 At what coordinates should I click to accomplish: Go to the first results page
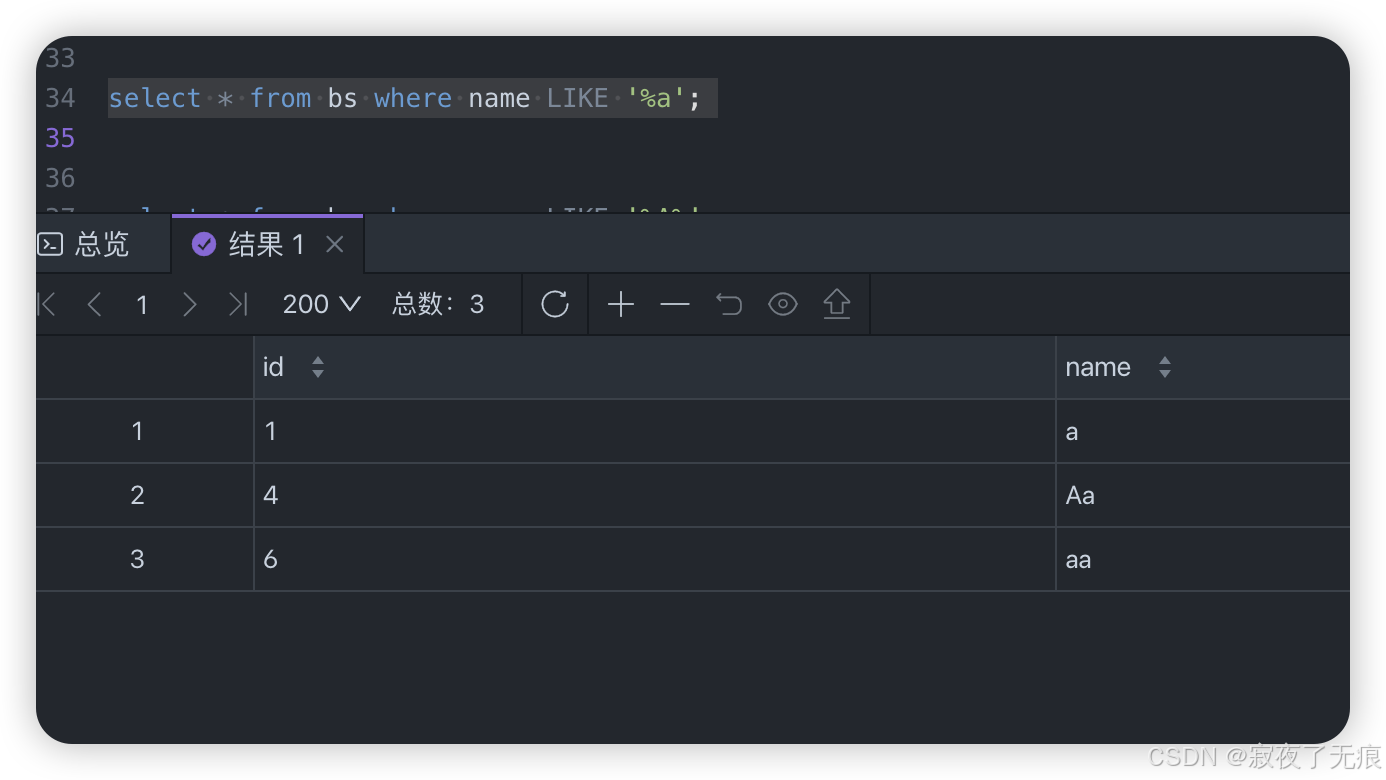tap(46, 304)
